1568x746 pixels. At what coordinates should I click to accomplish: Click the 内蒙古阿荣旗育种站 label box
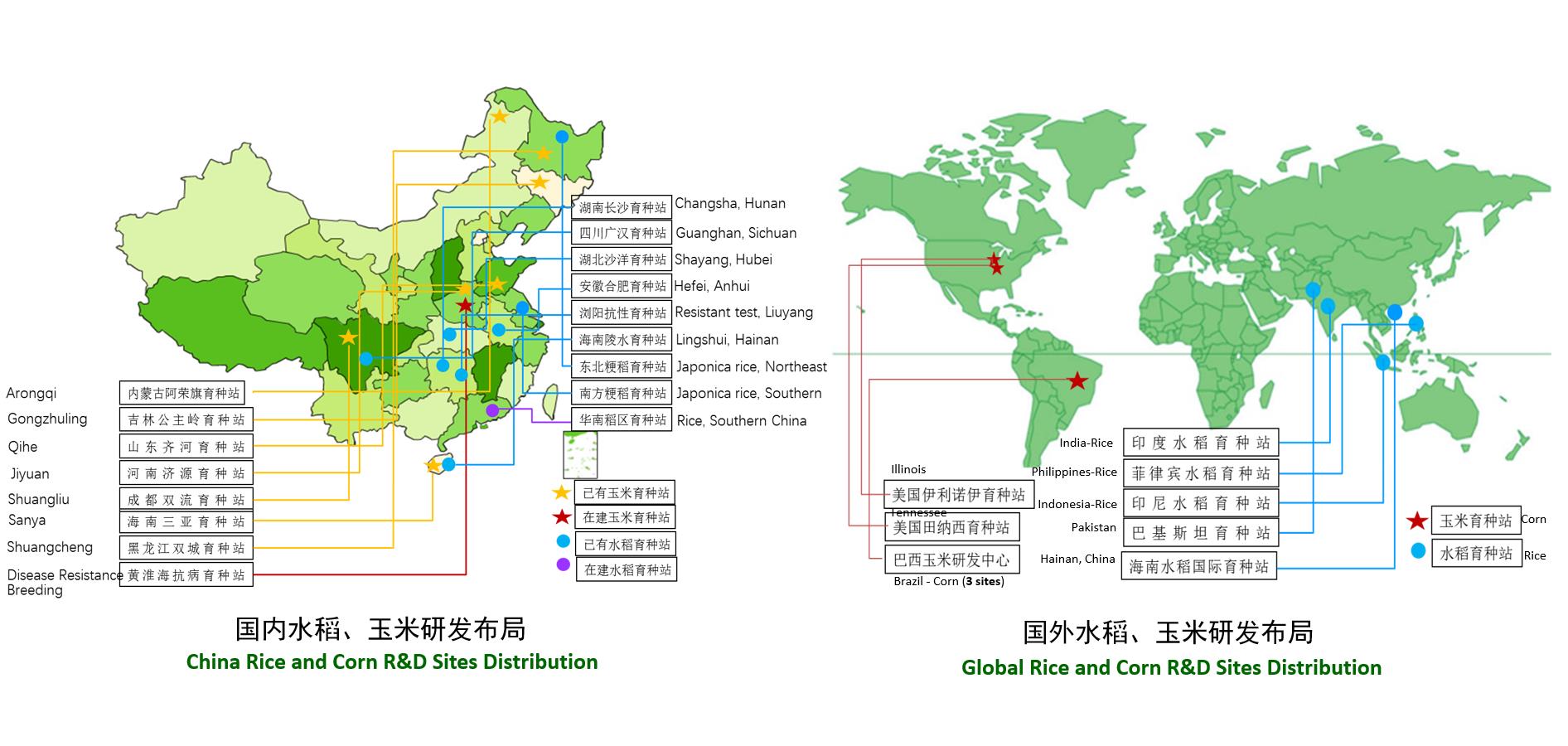[x=186, y=393]
